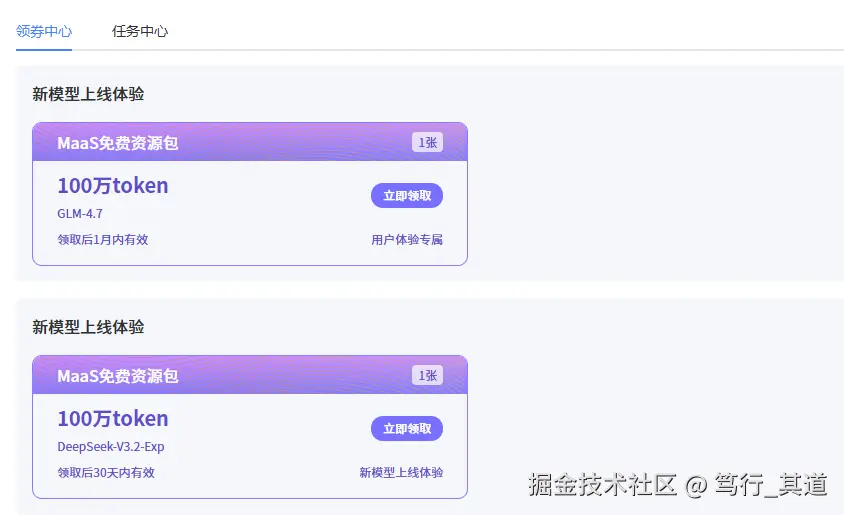844x515 pixels.
Task: Click the MaaS免费资源包 header of the GLM-4.7 card
Action: tap(118, 143)
